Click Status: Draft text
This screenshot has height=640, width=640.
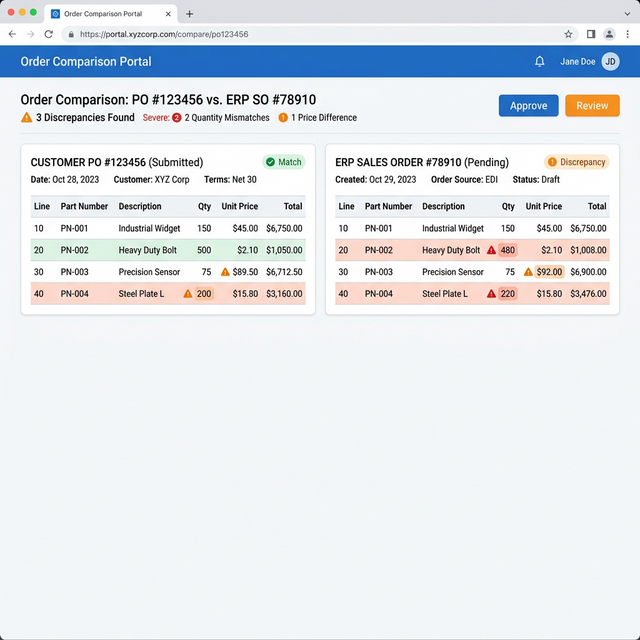coord(536,180)
